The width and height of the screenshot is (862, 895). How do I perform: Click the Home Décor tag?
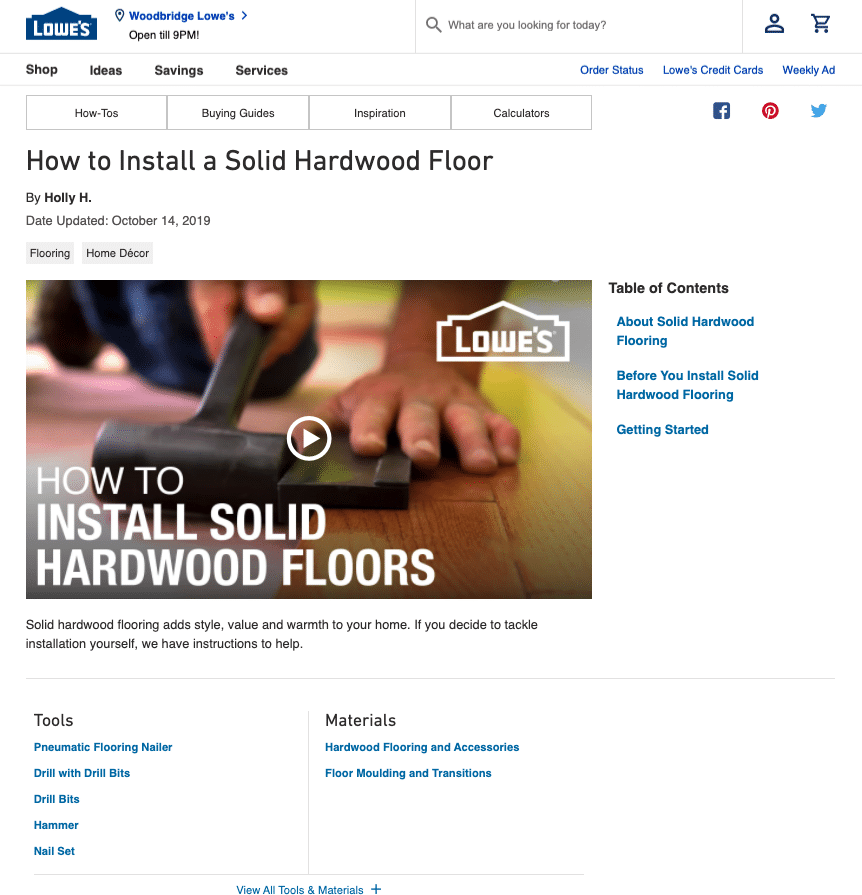118,253
